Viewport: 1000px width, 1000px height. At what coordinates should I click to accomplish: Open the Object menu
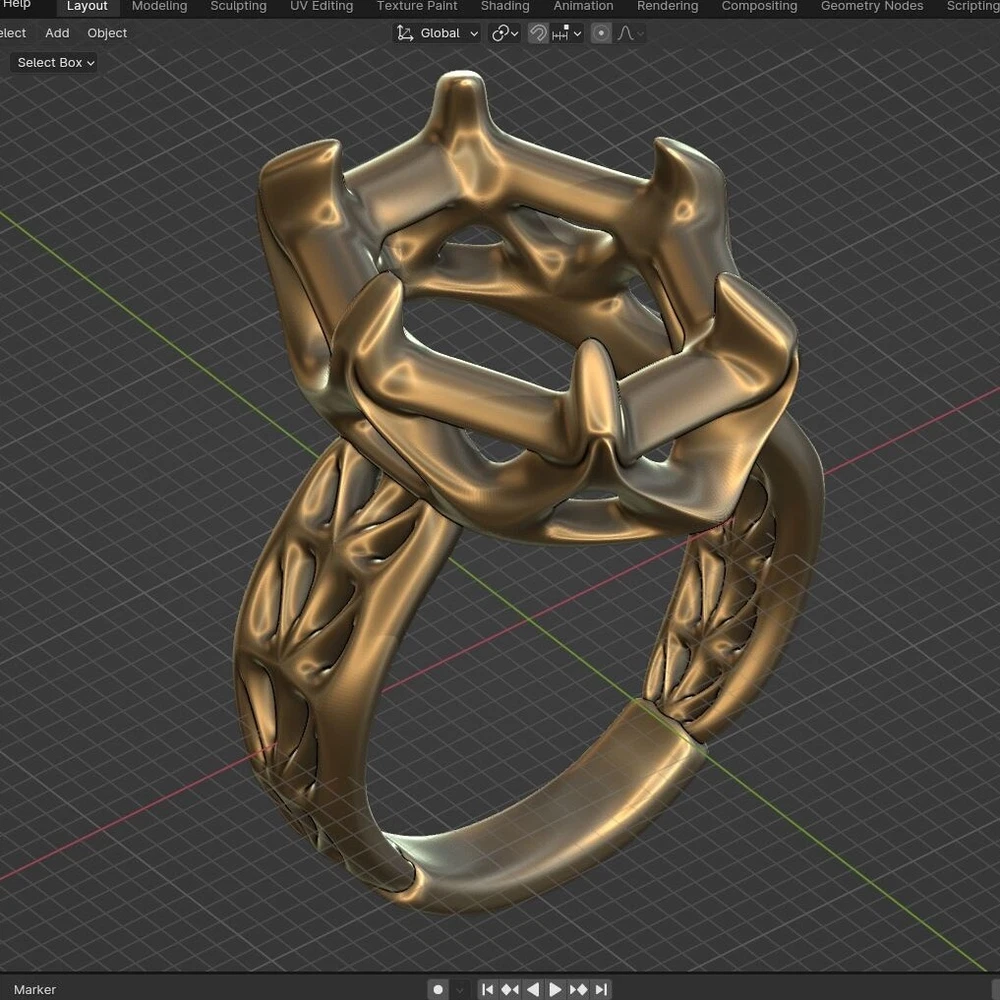[x=107, y=33]
